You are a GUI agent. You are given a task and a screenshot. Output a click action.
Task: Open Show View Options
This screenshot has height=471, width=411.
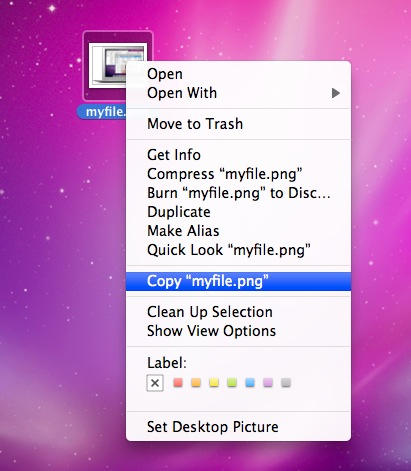211,331
